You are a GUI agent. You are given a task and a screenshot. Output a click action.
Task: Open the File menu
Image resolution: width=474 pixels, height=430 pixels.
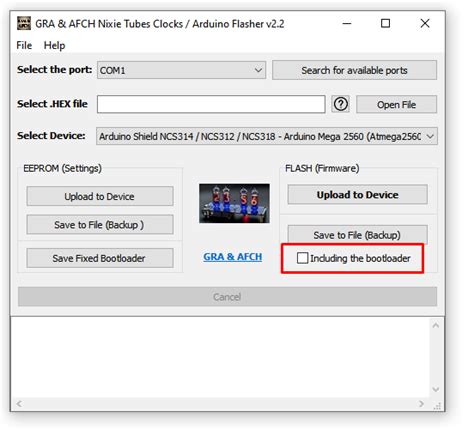click(x=24, y=45)
